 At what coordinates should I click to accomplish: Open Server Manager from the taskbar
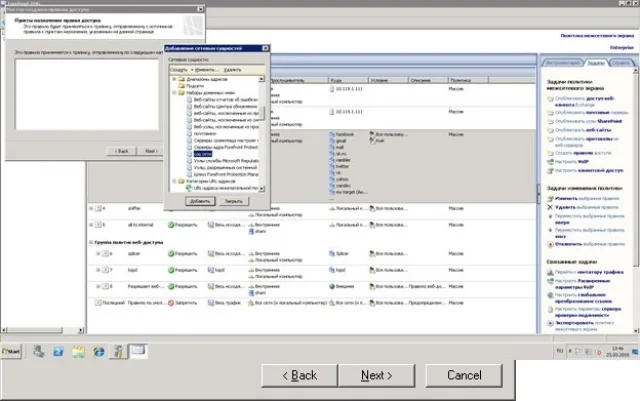[x=39, y=352]
